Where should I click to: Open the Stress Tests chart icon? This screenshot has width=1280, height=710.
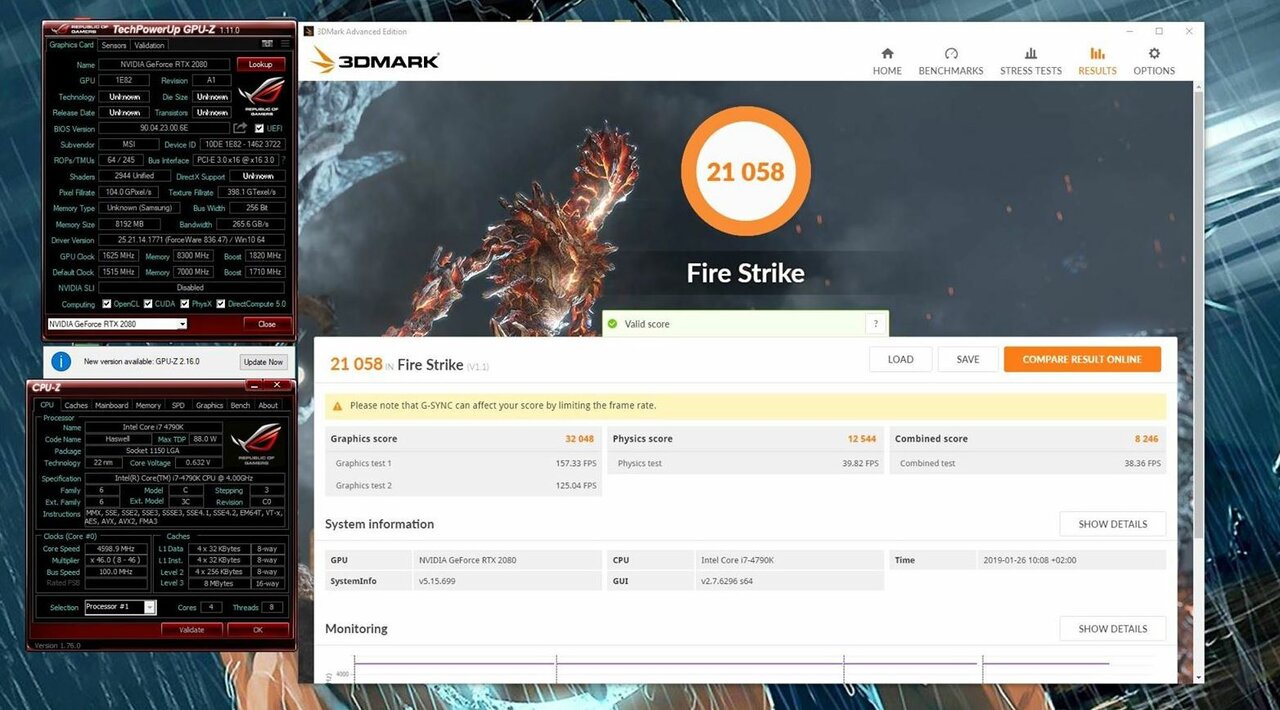point(1031,54)
